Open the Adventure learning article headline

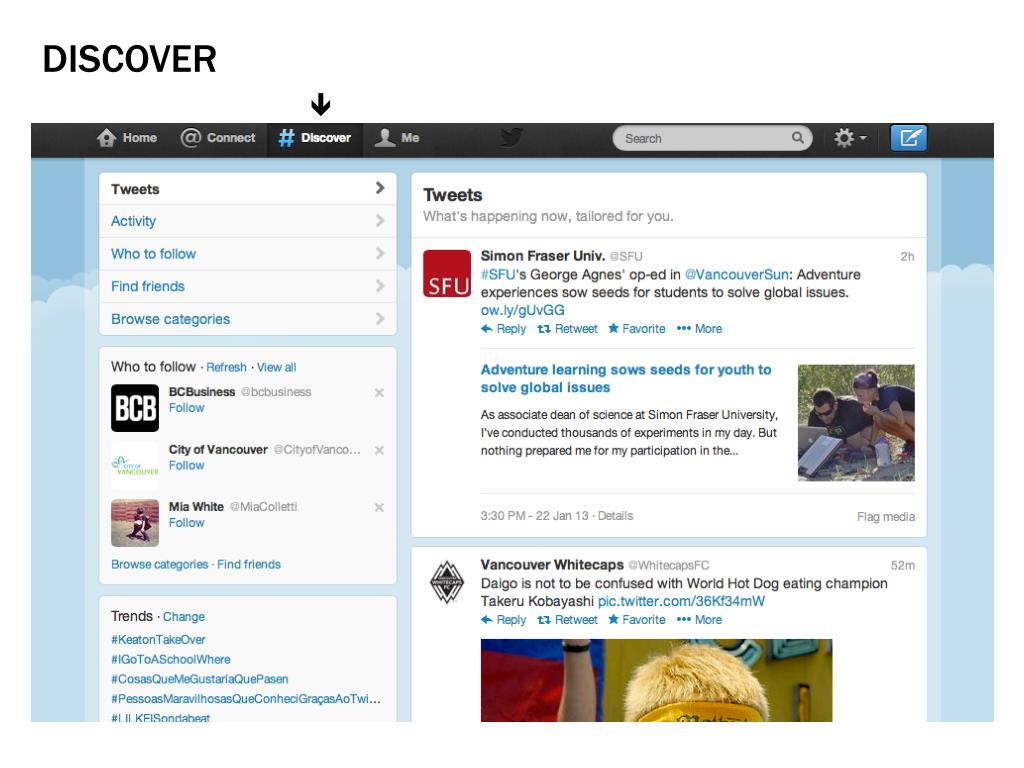click(626, 379)
